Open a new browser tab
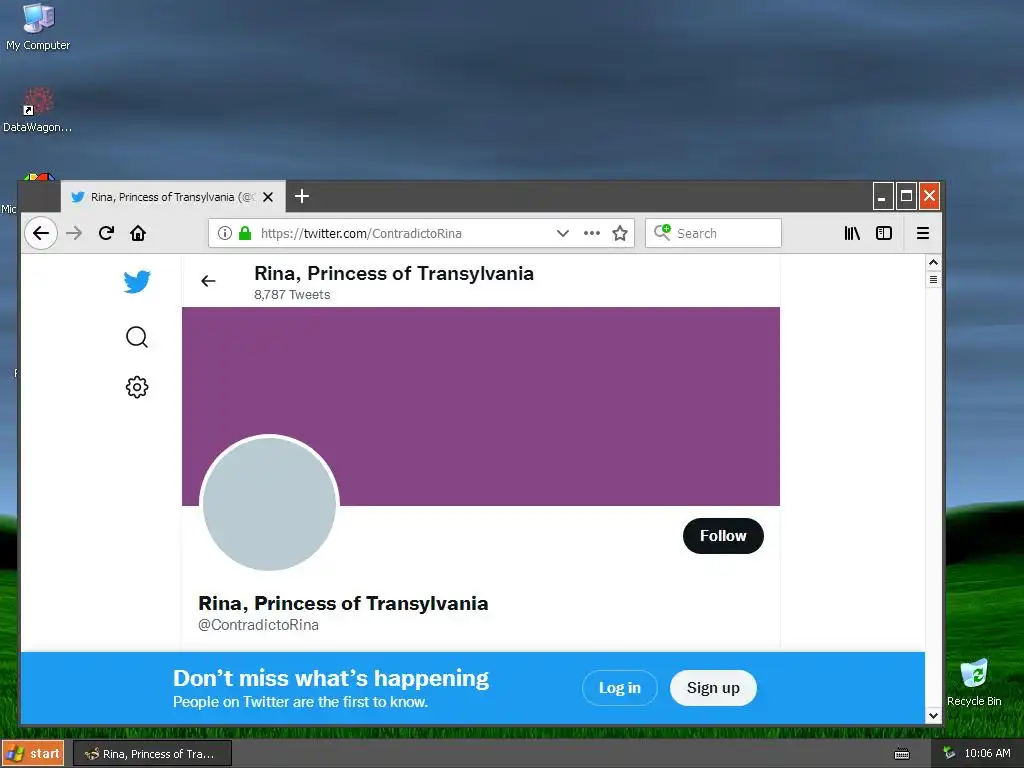 click(x=302, y=196)
